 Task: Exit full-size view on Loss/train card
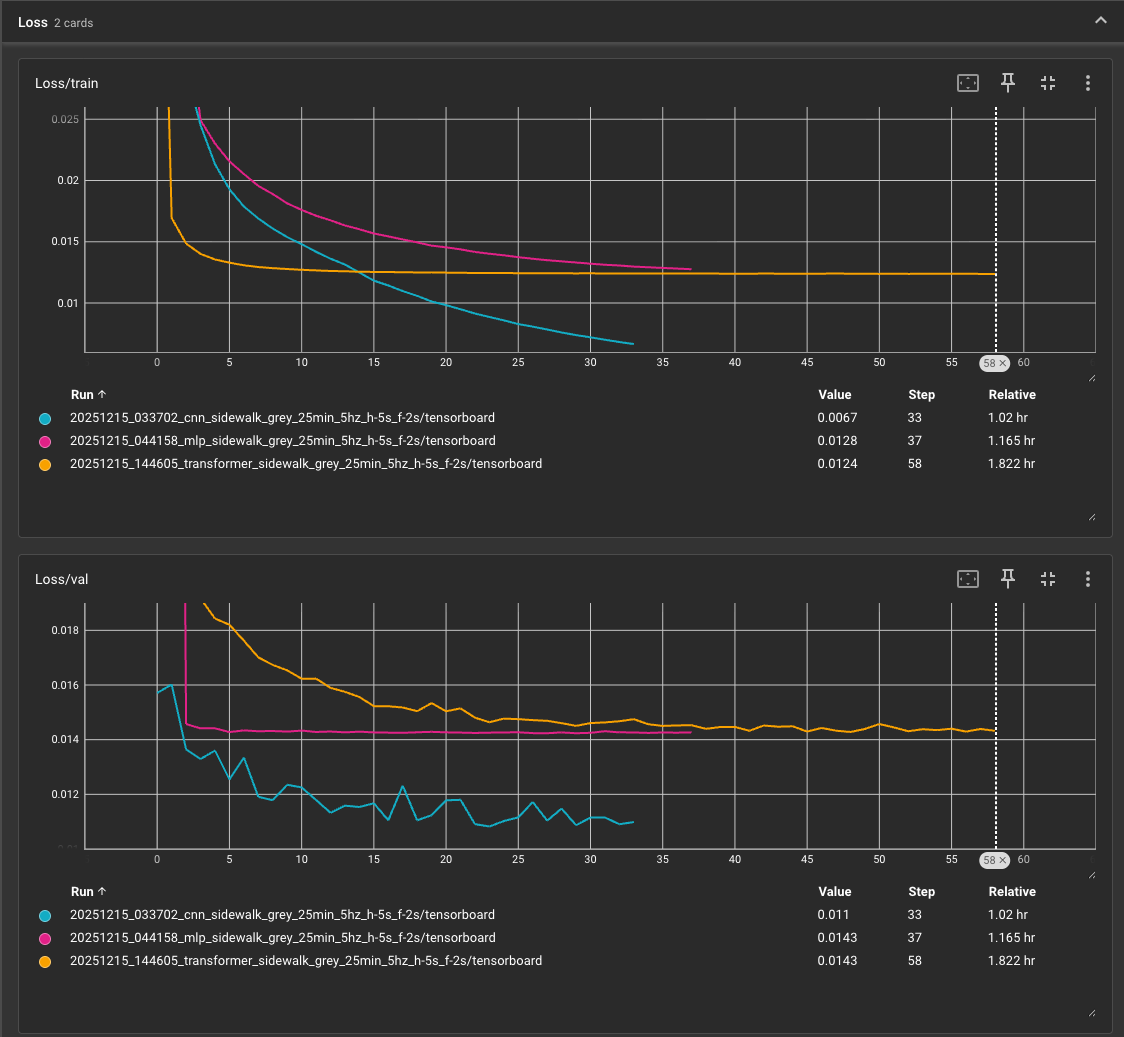point(1048,83)
